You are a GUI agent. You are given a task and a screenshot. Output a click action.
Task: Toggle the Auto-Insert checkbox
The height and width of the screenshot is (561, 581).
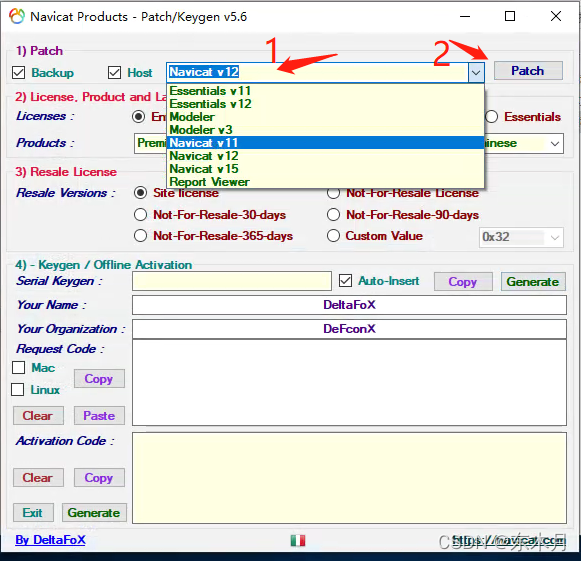[x=345, y=281]
